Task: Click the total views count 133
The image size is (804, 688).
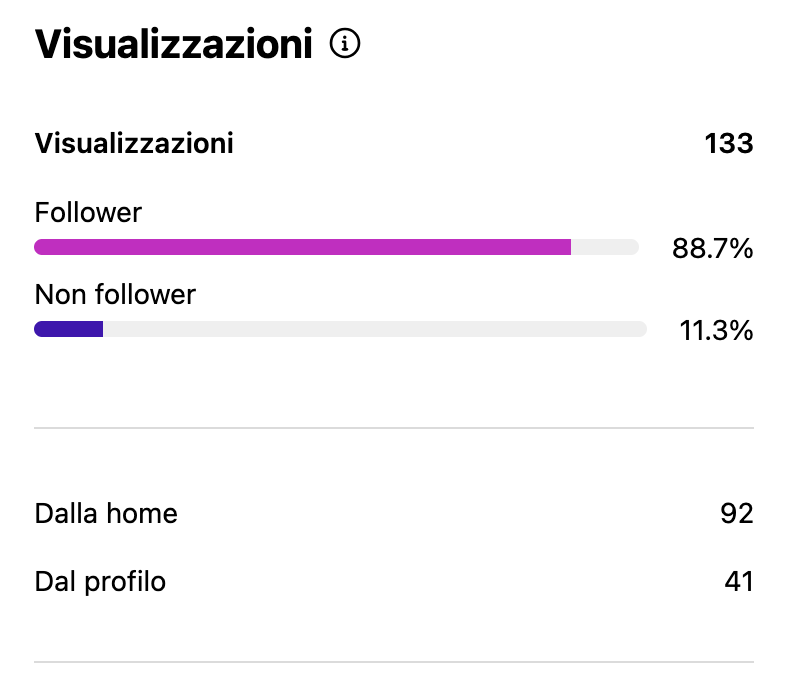Action: coord(728,144)
